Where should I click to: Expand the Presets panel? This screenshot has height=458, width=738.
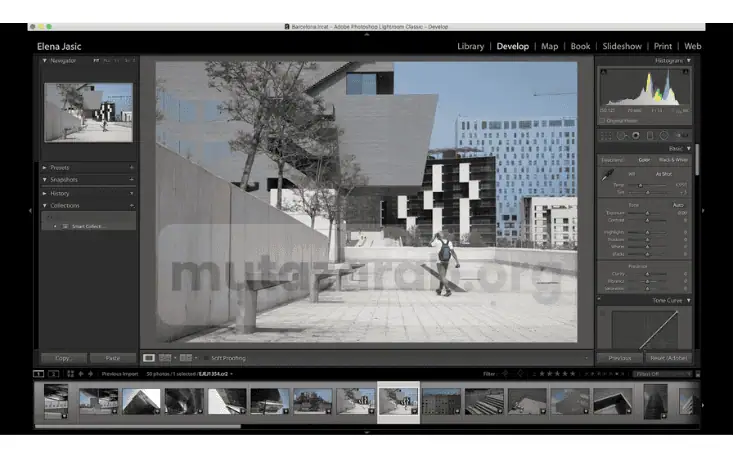click(61, 167)
